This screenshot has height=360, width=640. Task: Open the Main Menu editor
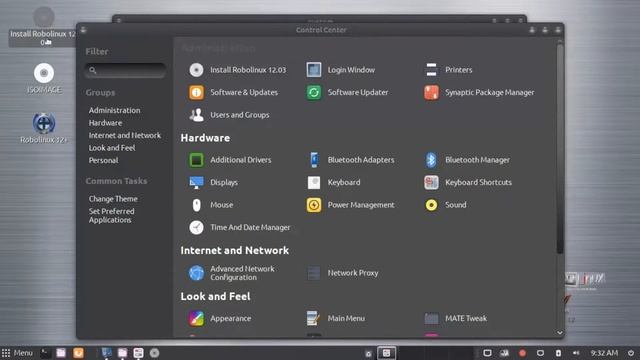click(x=336, y=318)
